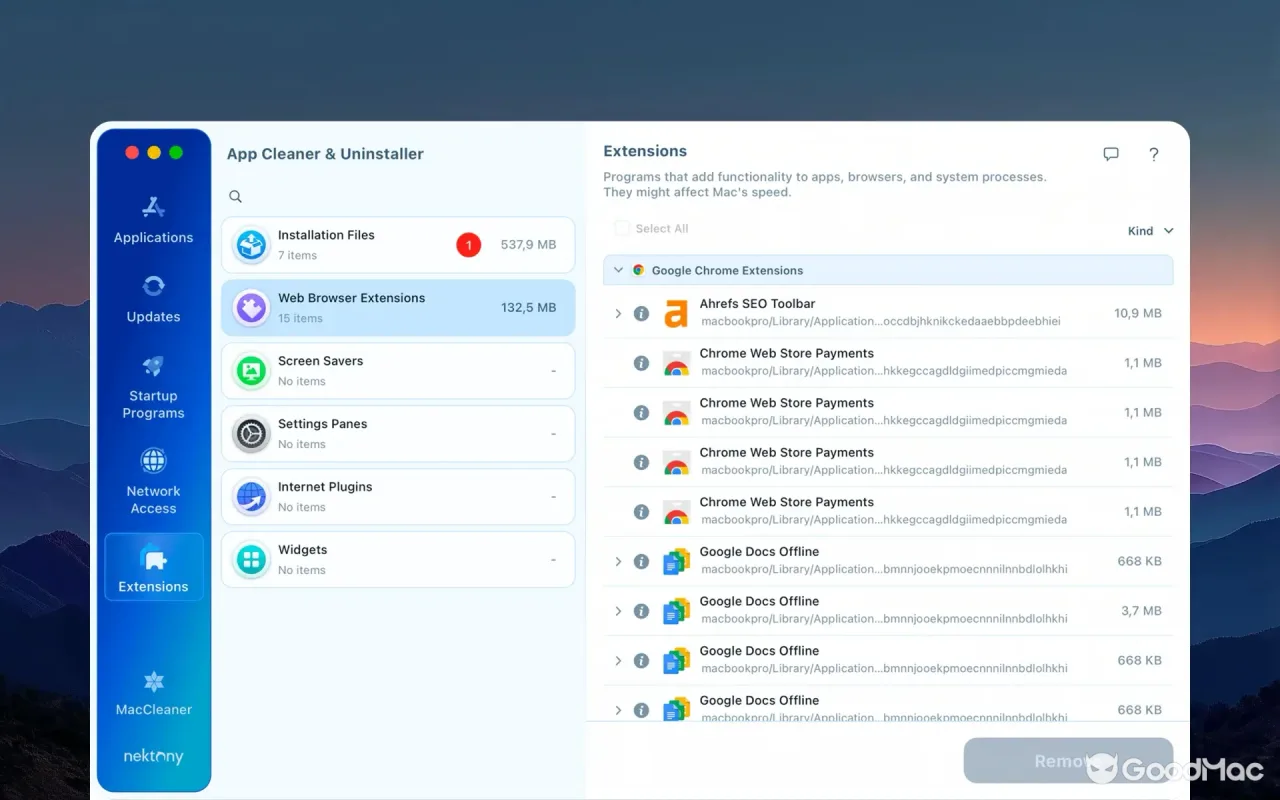Click the nektony logo

coord(153,757)
